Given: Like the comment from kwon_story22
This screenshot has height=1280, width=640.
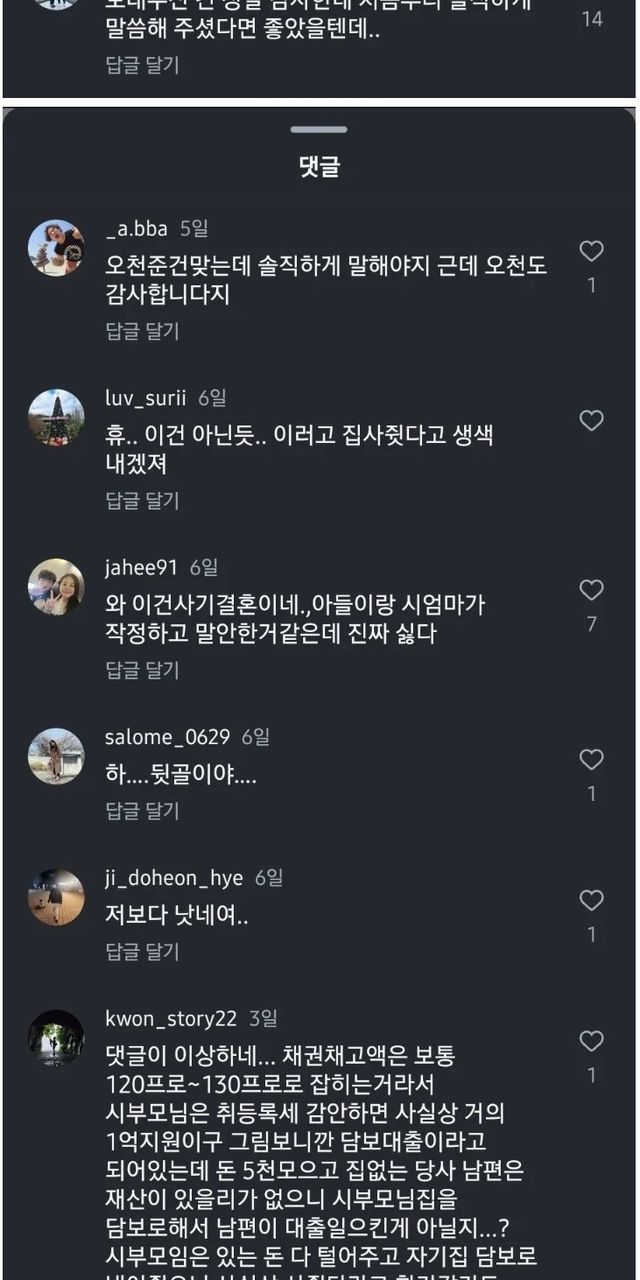Looking at the screenshot, I should (x=592, y=1041).
